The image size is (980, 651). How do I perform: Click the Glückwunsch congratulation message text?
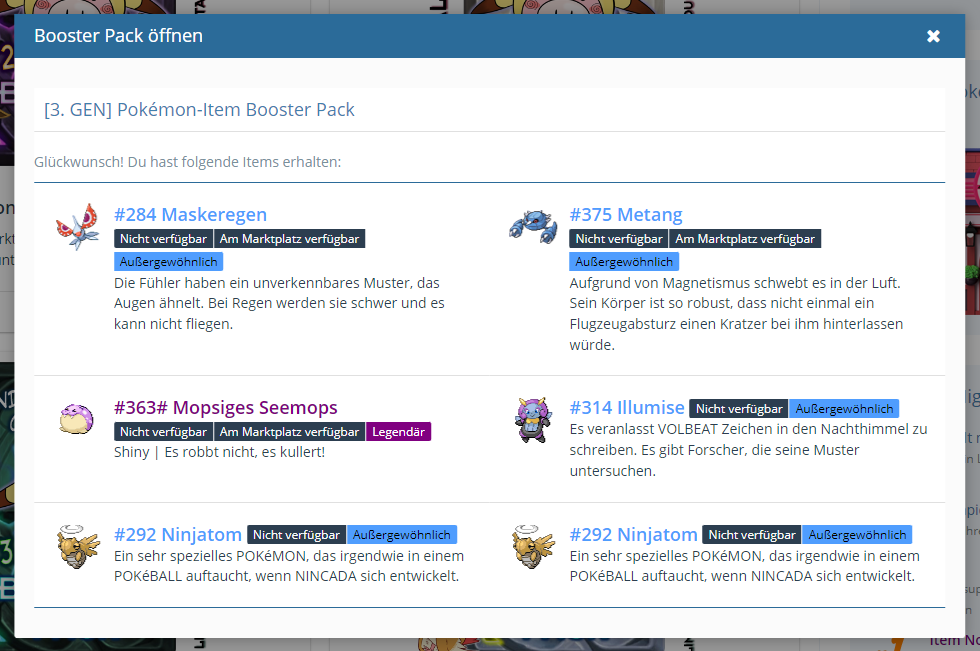[x=187, y=161]
